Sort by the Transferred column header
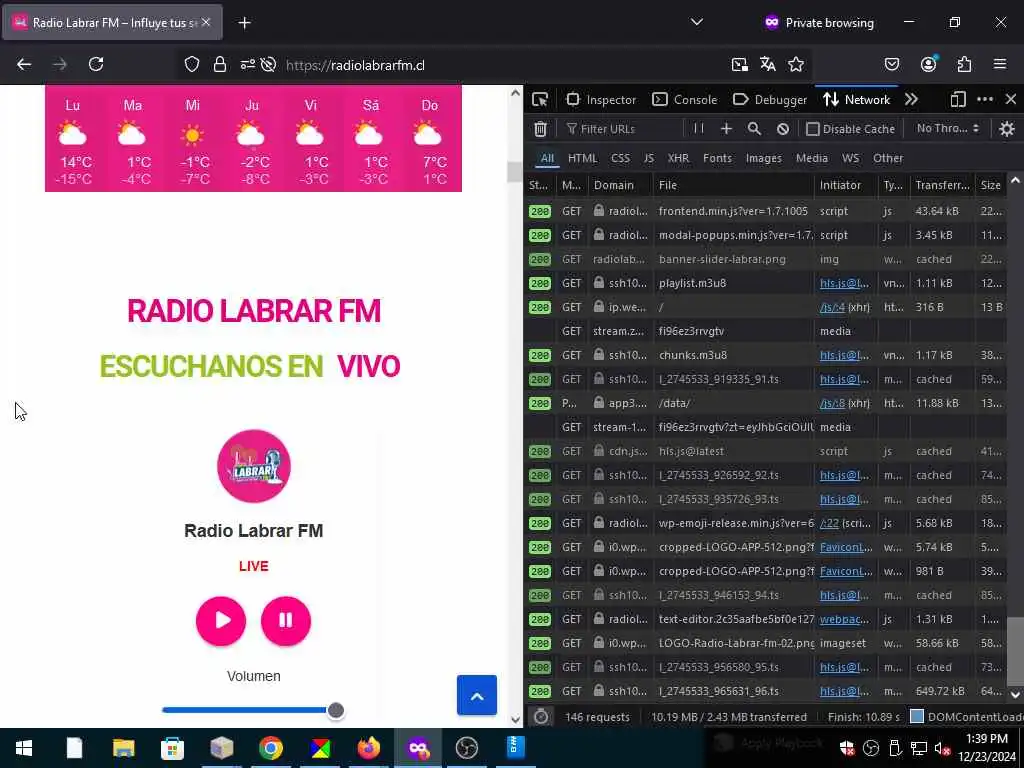Viewport: 1024px width, 768px height. [942, 185]
